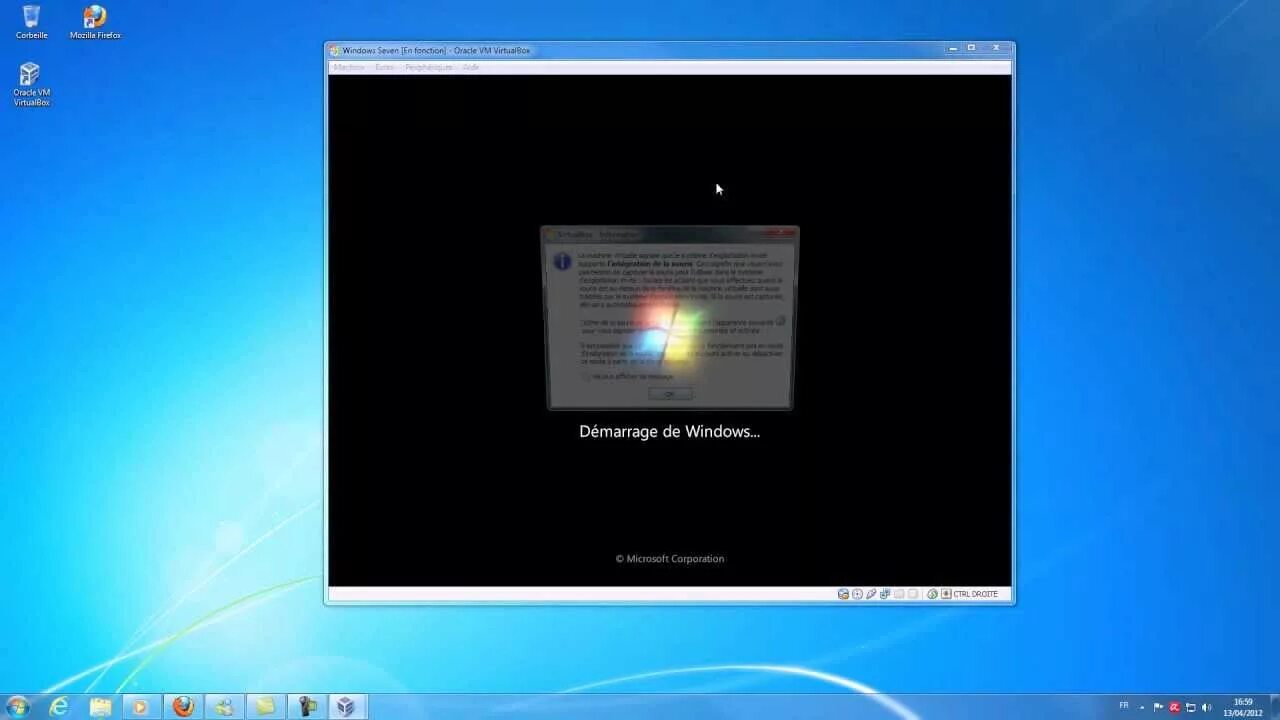
Task: Open Windows Explorer from the taskbar
Action: pos(100,707)
